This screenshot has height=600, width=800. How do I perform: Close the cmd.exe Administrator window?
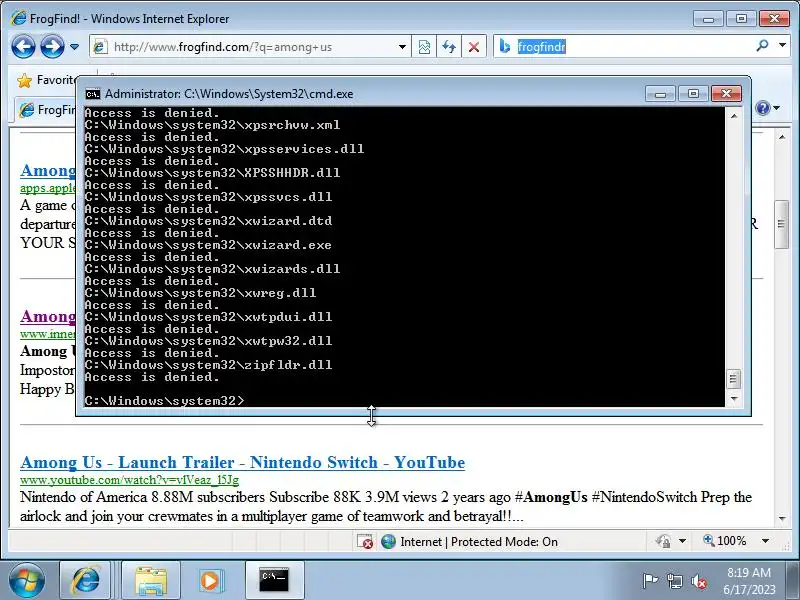[x=726, y=94]
